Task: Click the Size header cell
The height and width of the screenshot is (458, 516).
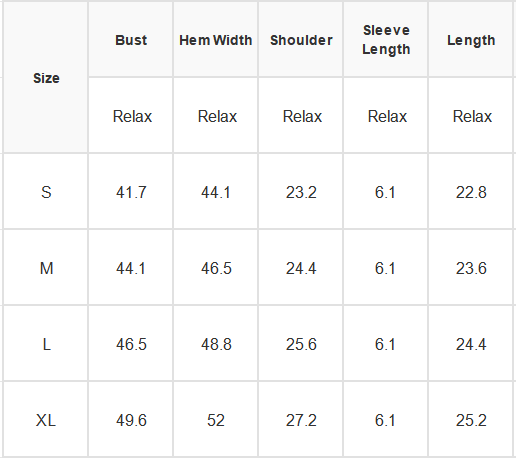Action: [x=46, y=78]
